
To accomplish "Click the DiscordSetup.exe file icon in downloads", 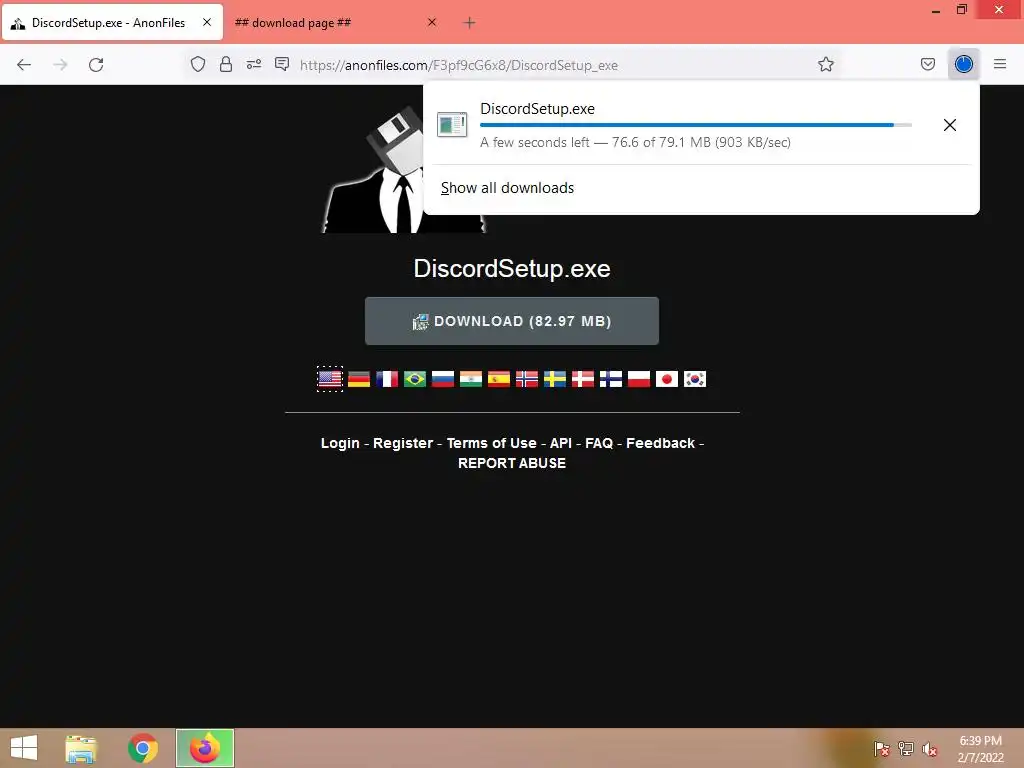I will tap(452, 125).
